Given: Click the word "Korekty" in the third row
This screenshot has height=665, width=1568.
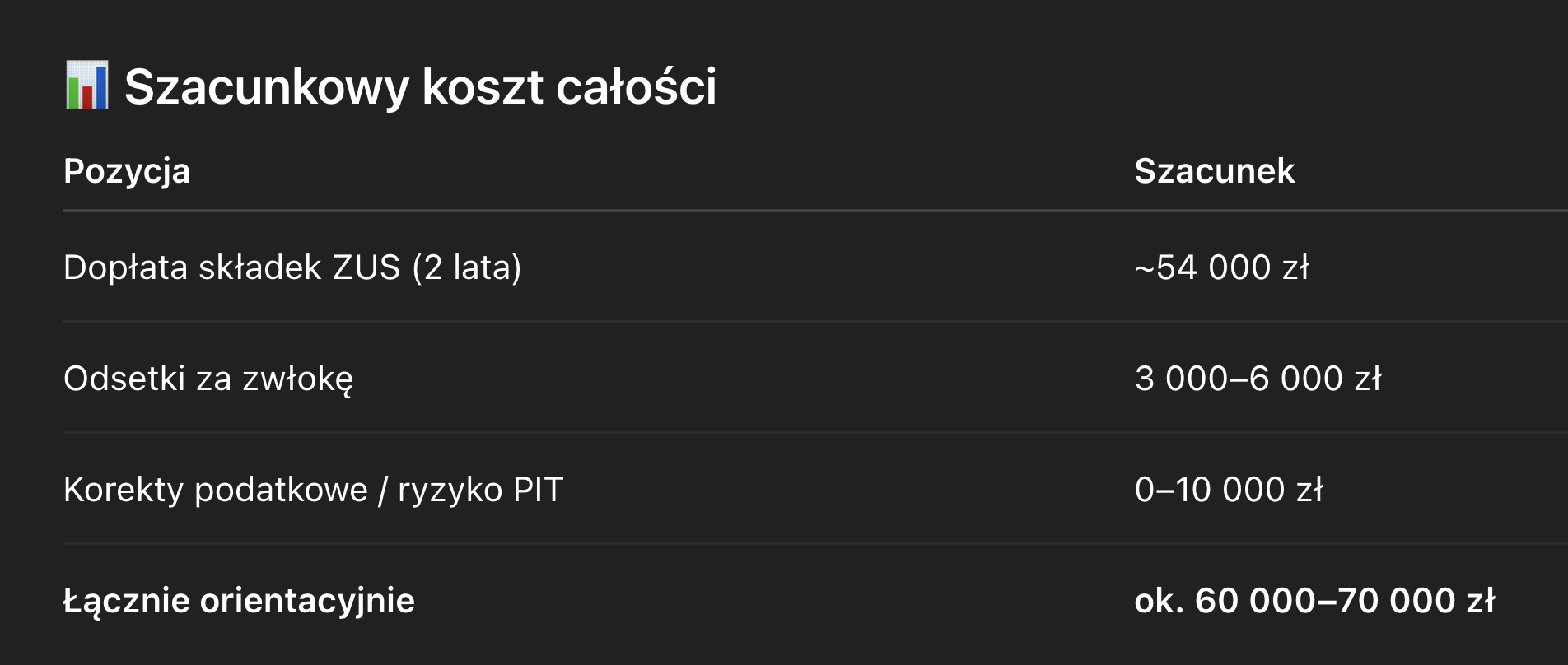Looking at the screenshot, I should click(124, 490).
